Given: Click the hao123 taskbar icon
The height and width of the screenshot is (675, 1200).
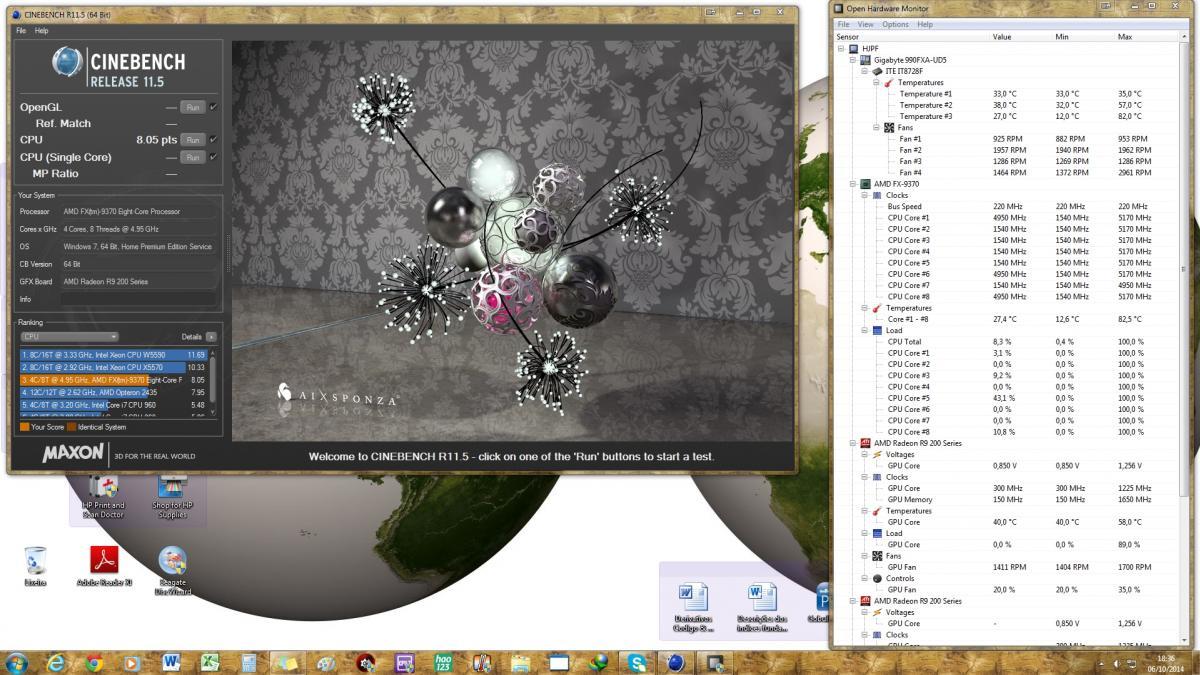Looking at the screenshot, I should (443, 662).
